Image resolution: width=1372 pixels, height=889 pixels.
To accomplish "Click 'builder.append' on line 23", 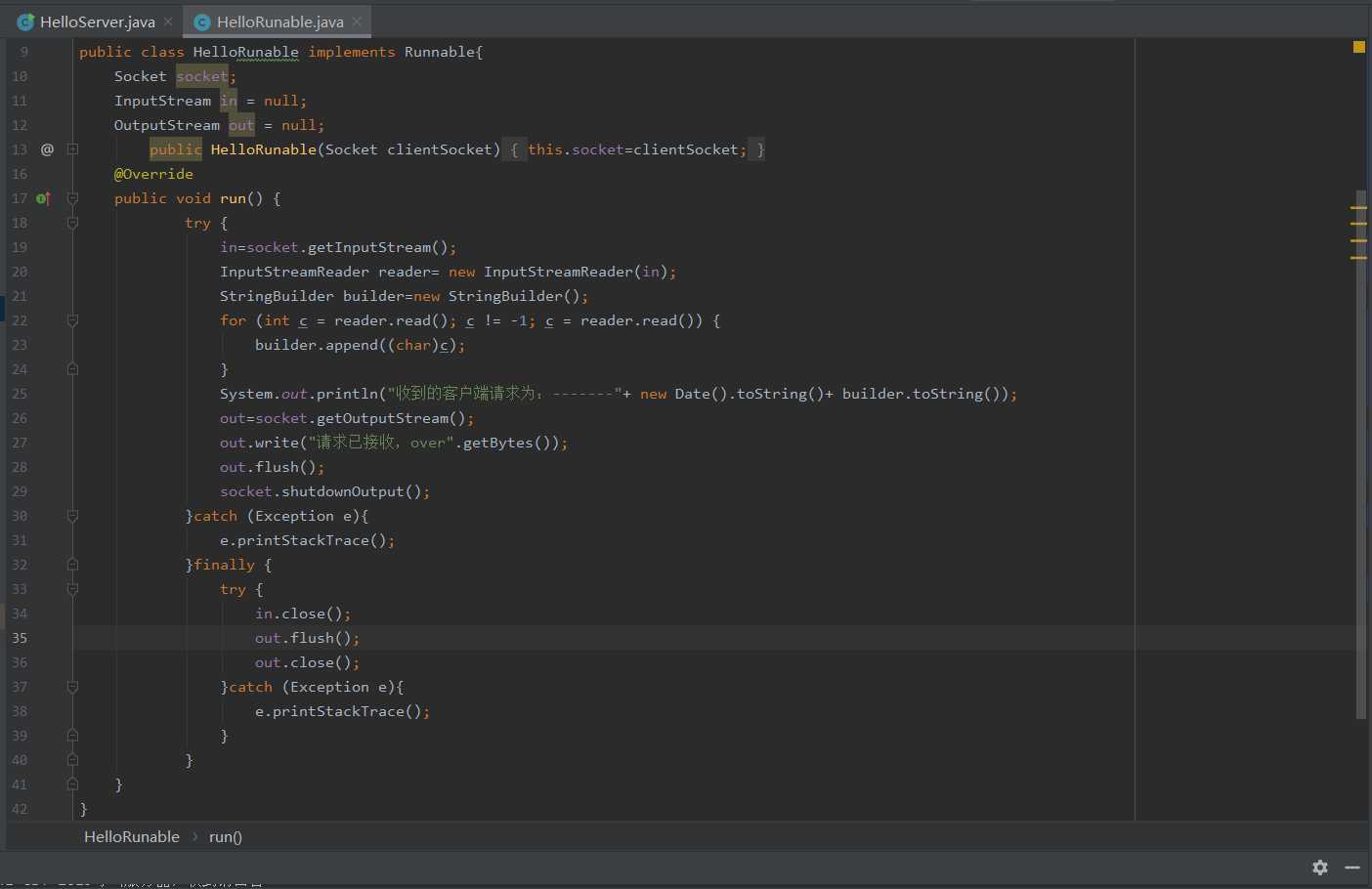I will (317, 345).
